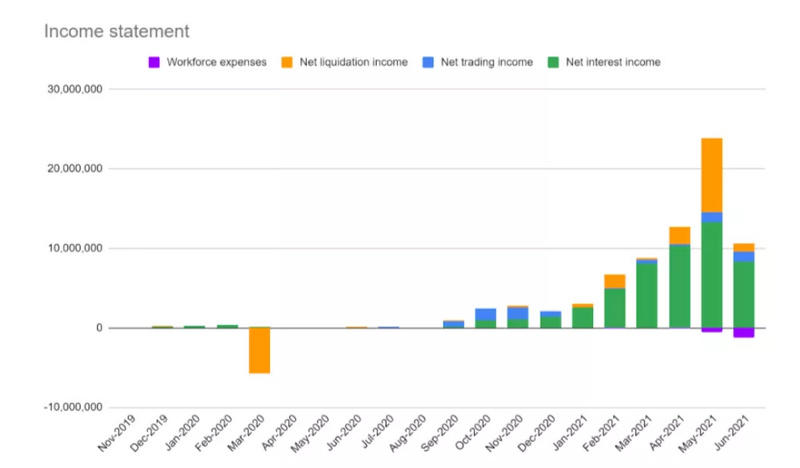Click the 30,000,000 y-axis label
This screenshot has width=800, height=468.
[x=75, y=89]
